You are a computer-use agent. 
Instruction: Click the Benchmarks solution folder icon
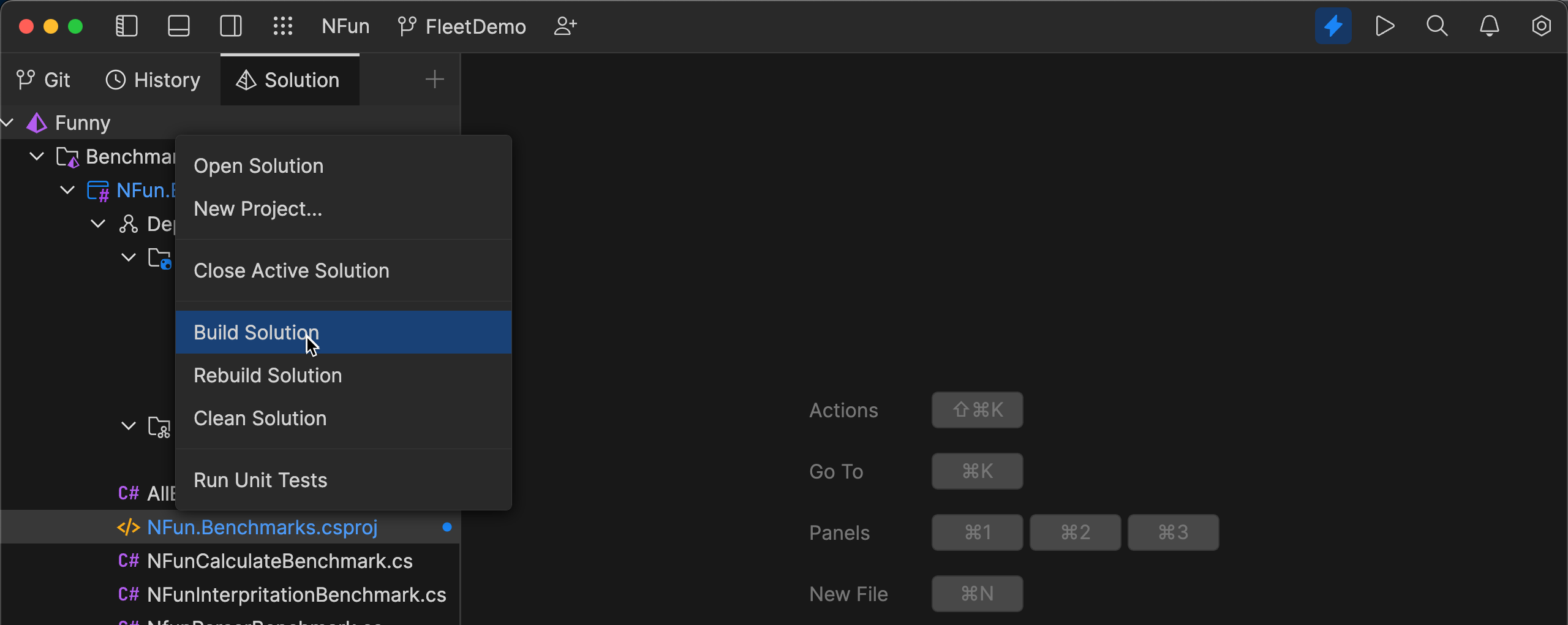67,157
